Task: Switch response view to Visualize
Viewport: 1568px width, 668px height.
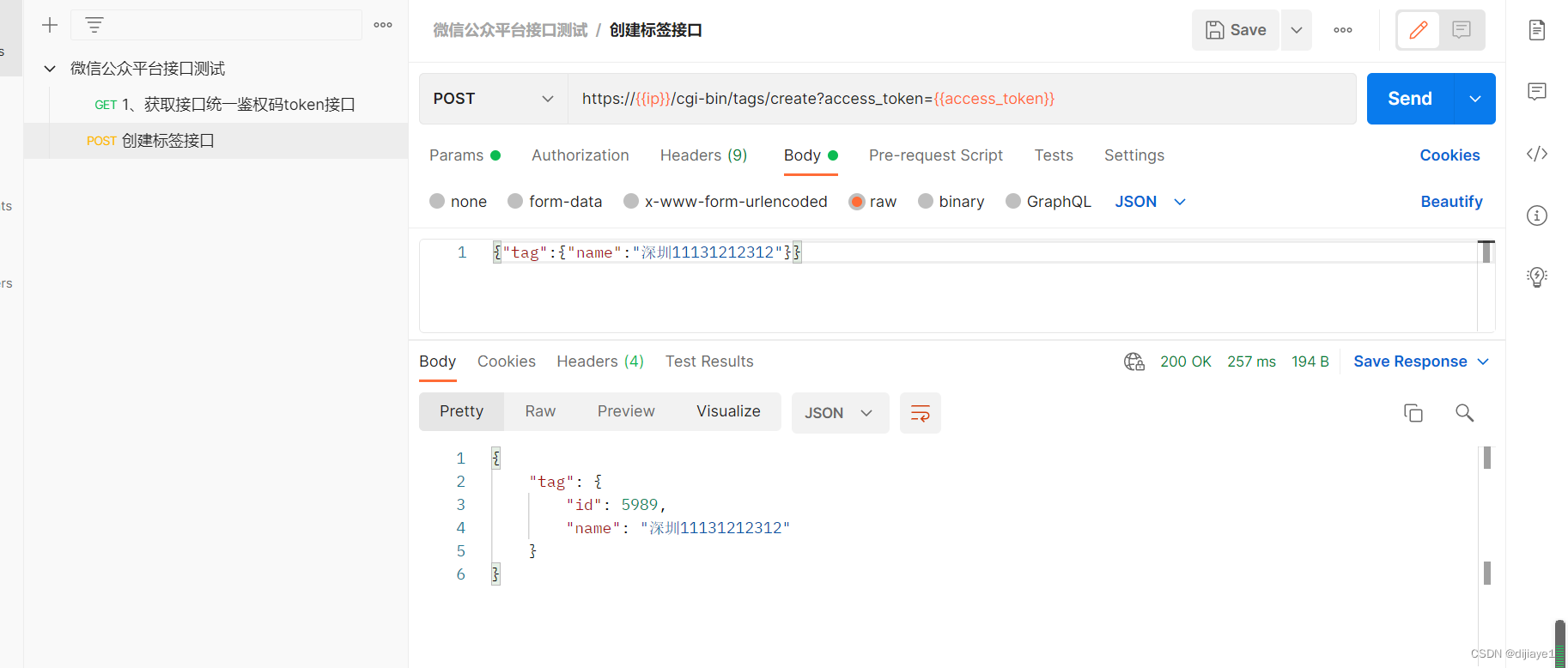Action: coord(728,411)
